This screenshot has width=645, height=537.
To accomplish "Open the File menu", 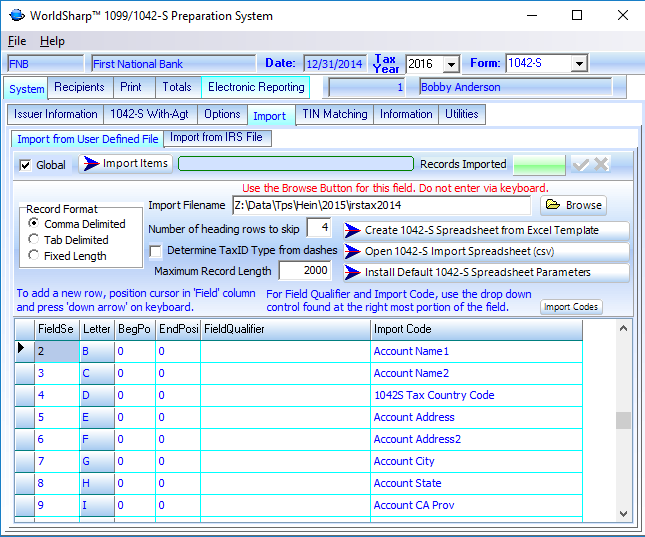I will tap(17, 41).
